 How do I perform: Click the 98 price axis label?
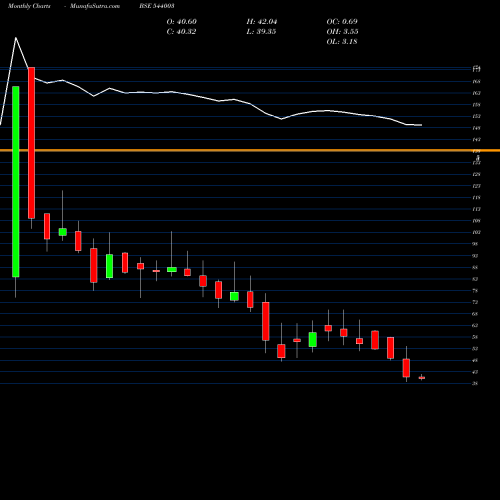point(475,244)
